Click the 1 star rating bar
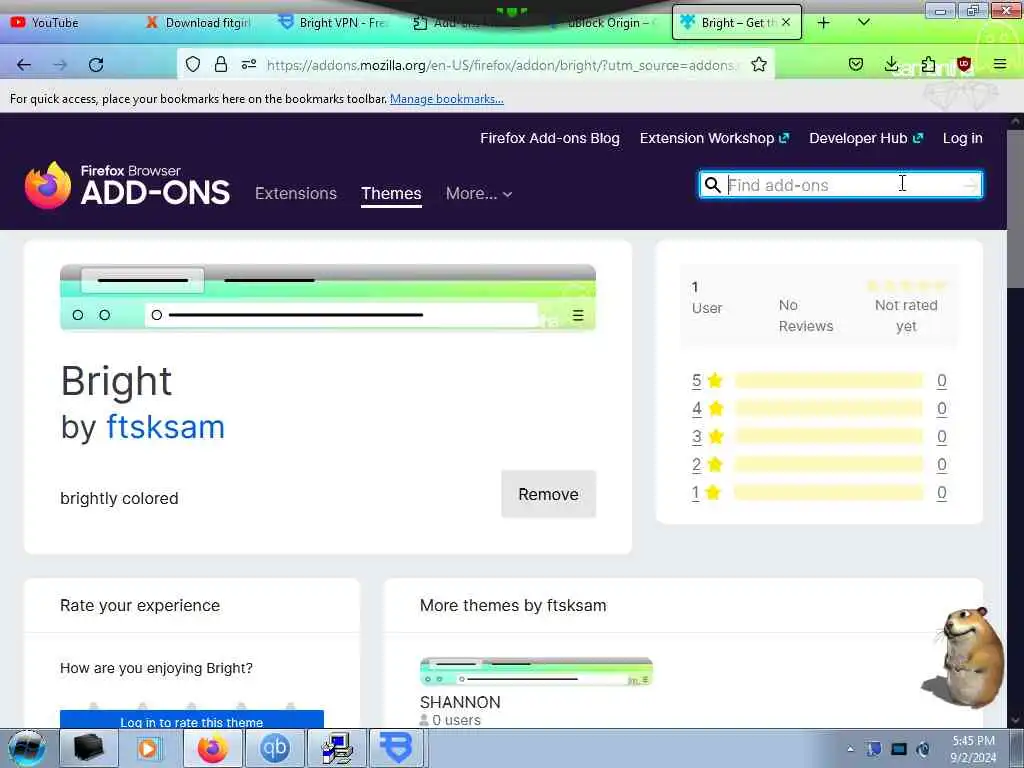 pyautogui.click(x=829, y=492)
